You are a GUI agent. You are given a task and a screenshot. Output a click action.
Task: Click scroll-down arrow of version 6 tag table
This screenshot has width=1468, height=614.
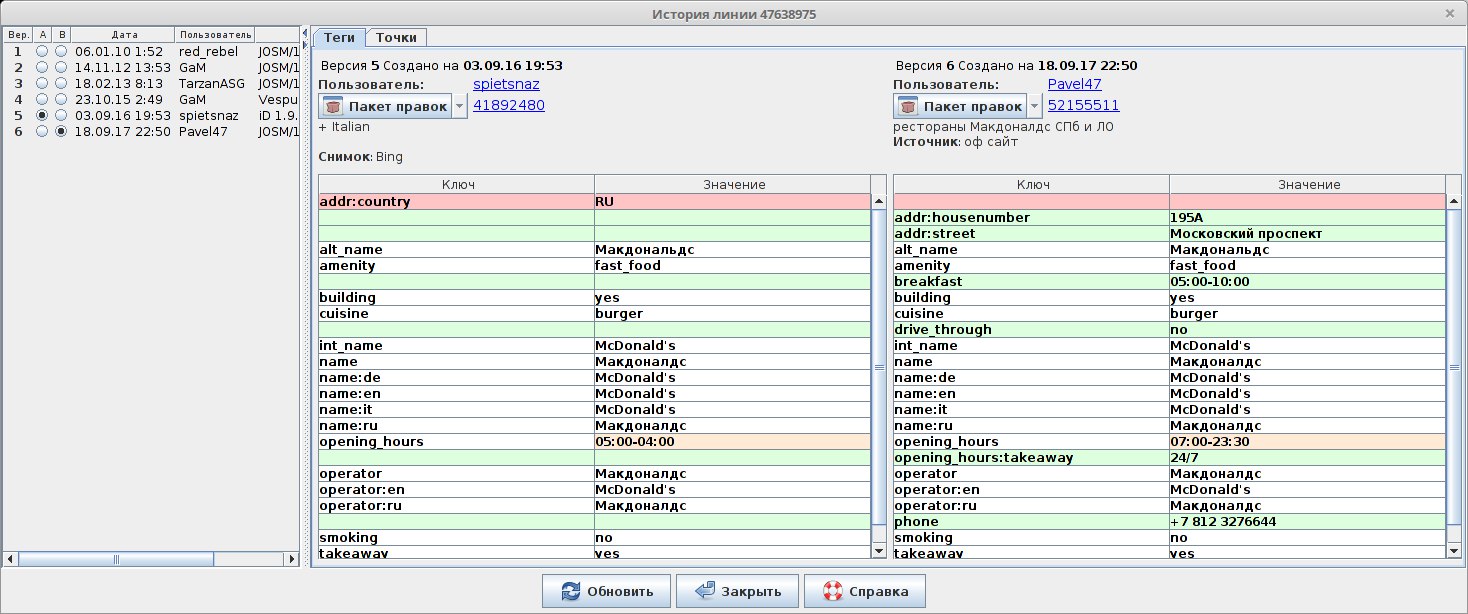point(1453,551)
